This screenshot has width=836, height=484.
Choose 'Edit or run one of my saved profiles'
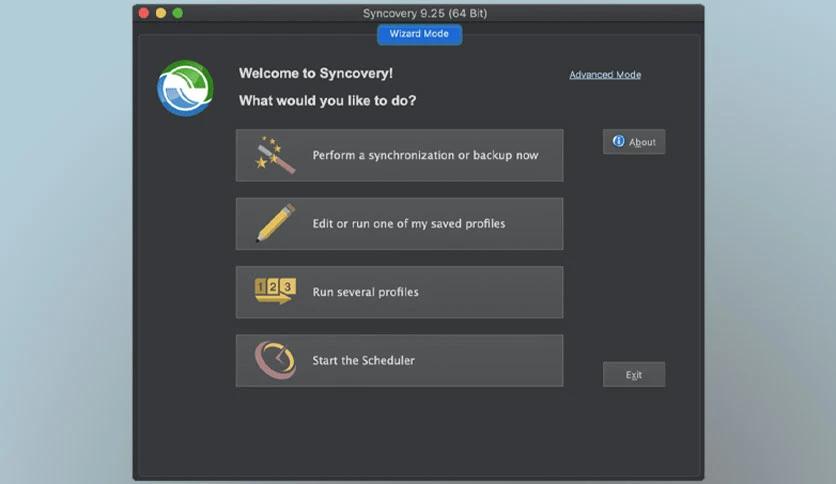408,224
